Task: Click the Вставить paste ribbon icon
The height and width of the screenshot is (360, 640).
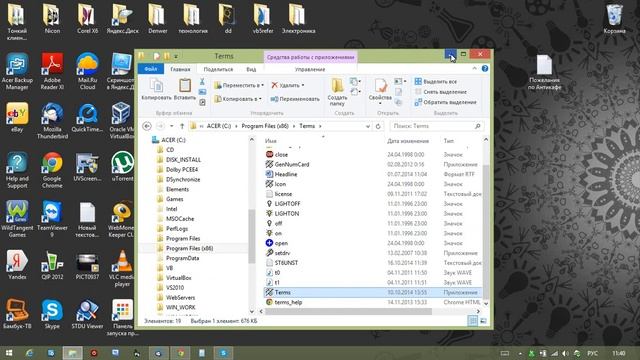Action: click(185, 90)
